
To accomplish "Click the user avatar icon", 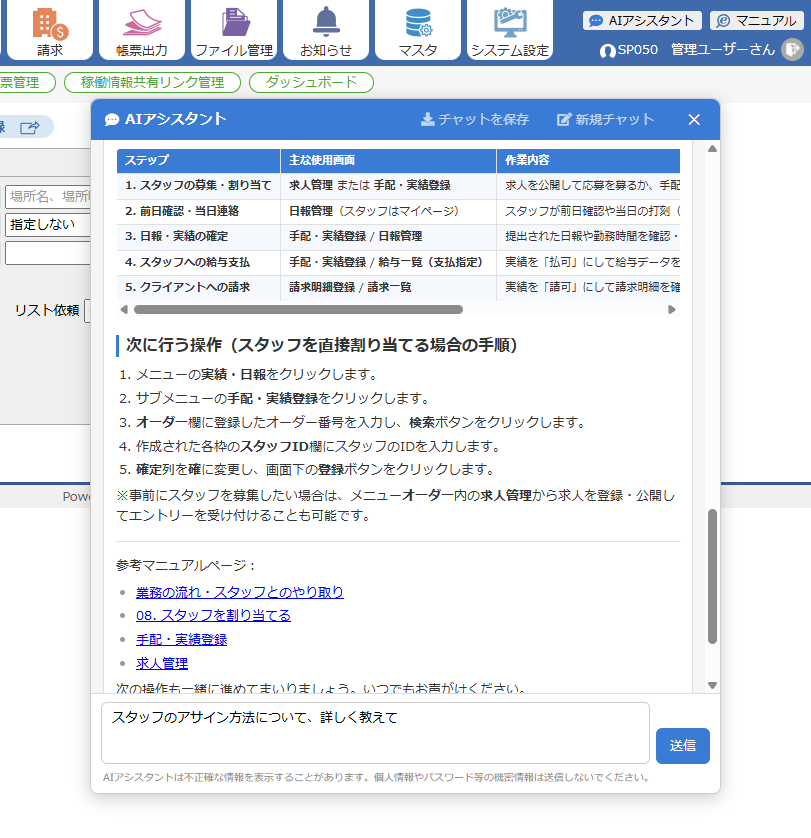I will pos(792,50).
